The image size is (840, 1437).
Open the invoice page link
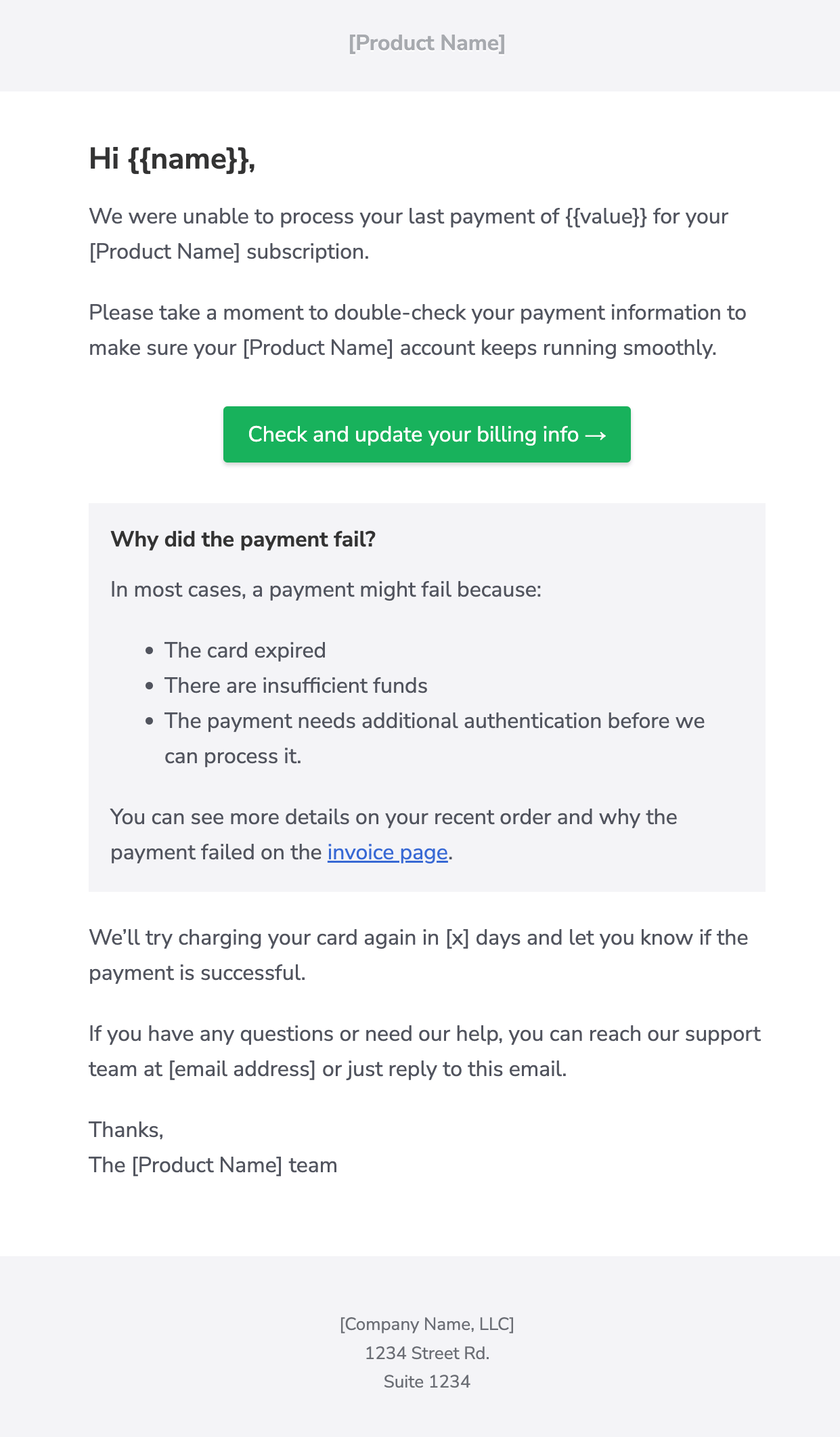[387, 853]
